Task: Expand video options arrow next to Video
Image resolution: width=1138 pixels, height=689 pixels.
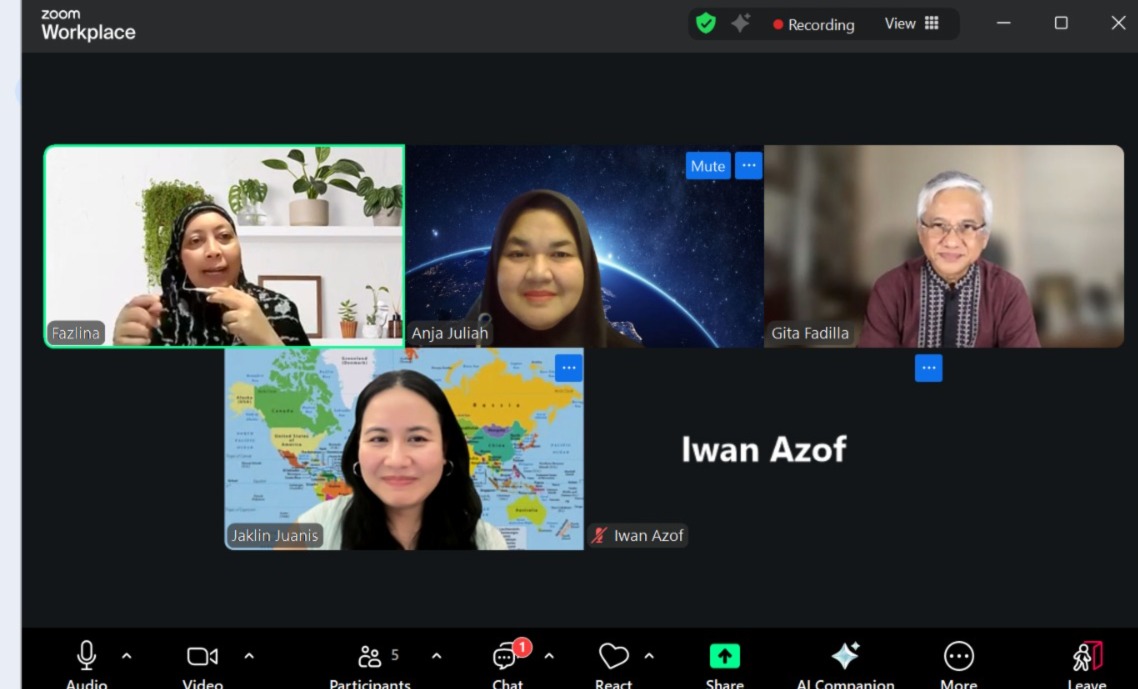Action: [x=249, y=656]
